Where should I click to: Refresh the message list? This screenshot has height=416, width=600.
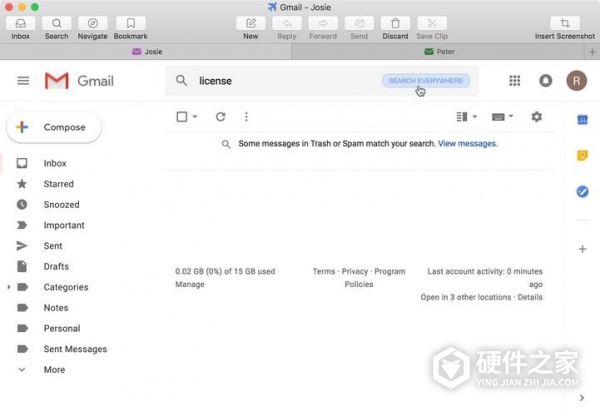pyautogui.click(x=220, y=117)
